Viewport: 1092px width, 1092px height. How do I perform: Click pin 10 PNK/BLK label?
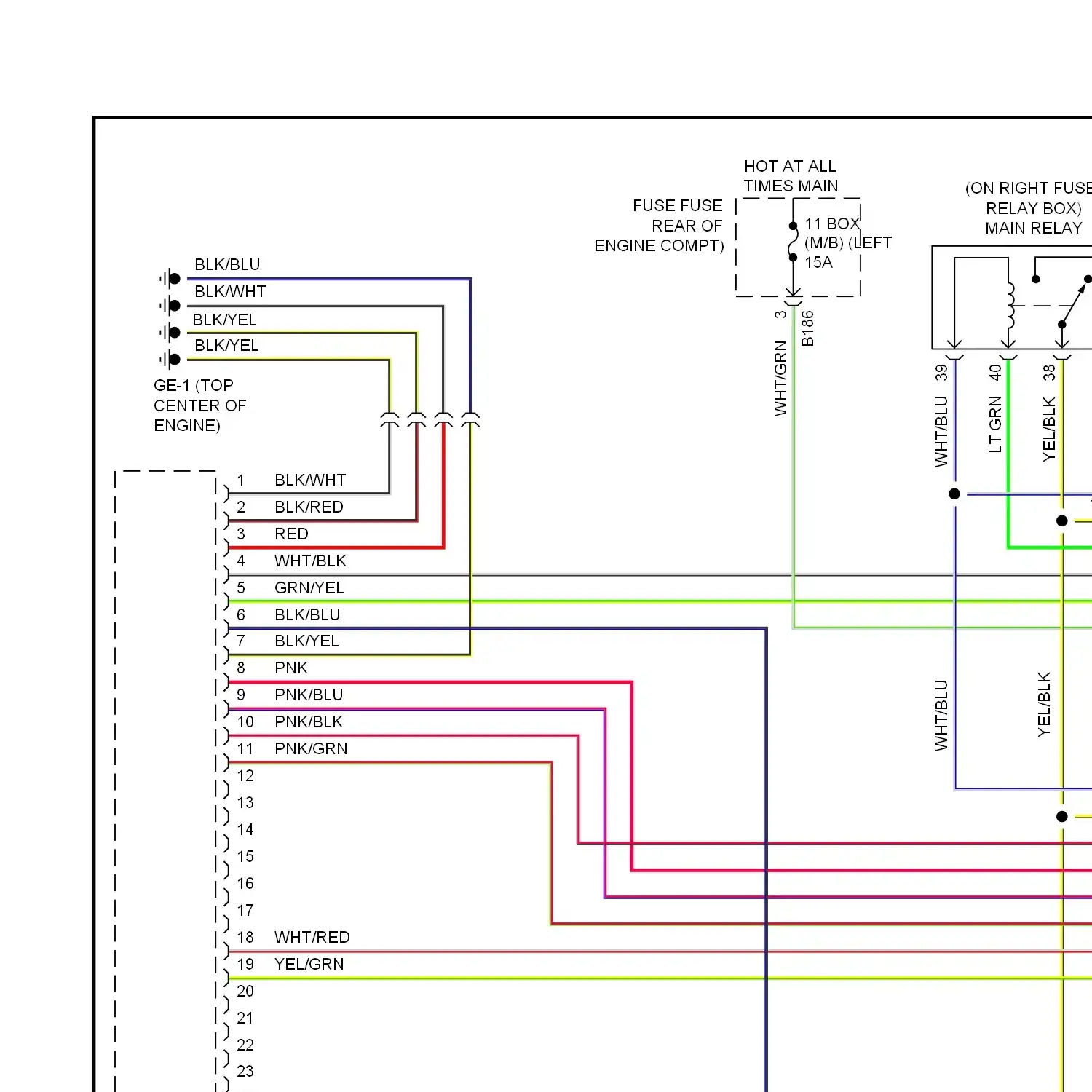[x=309, y=722]
